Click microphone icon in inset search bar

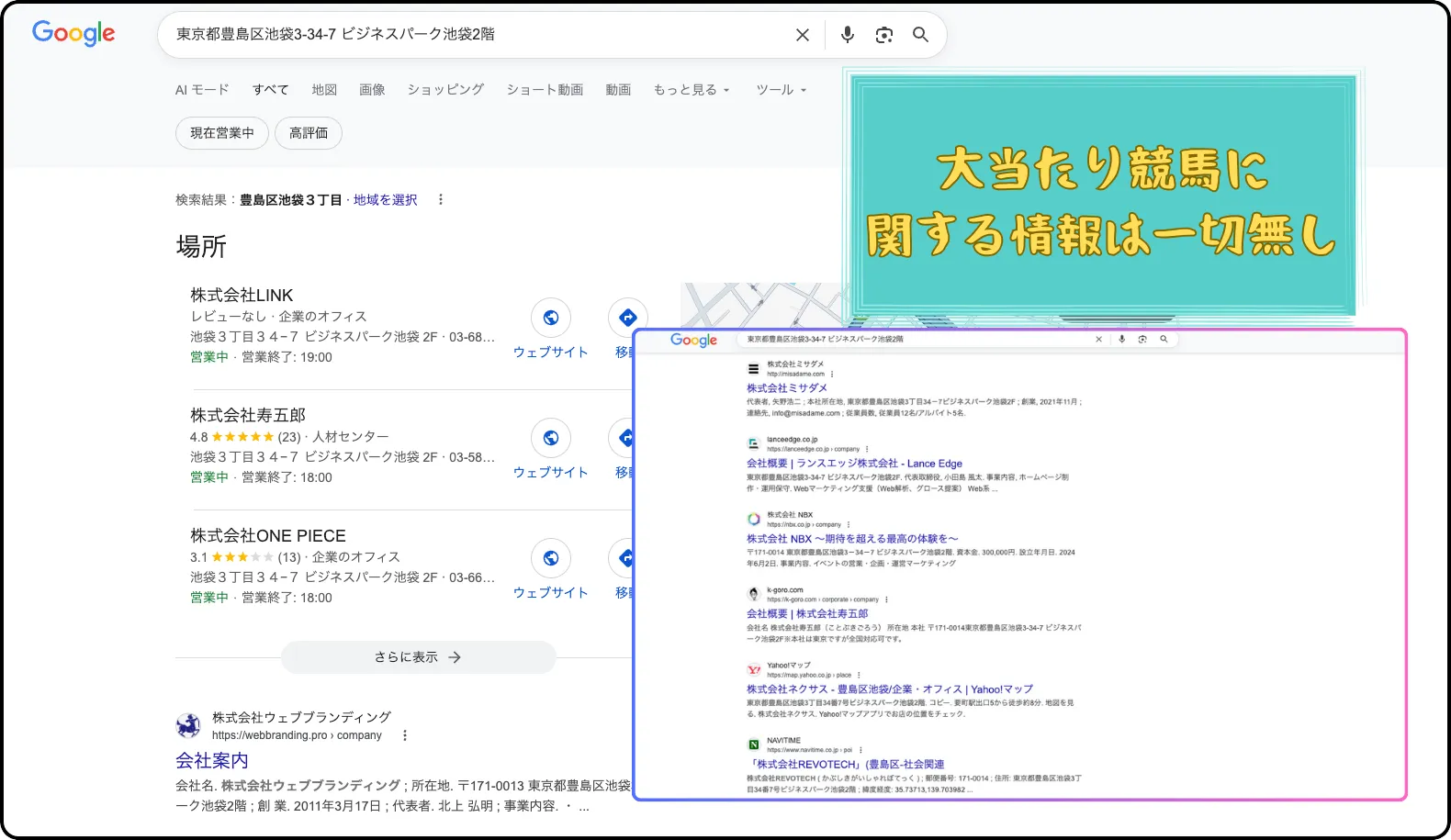pyautogui.click(x=1121, y=340)
